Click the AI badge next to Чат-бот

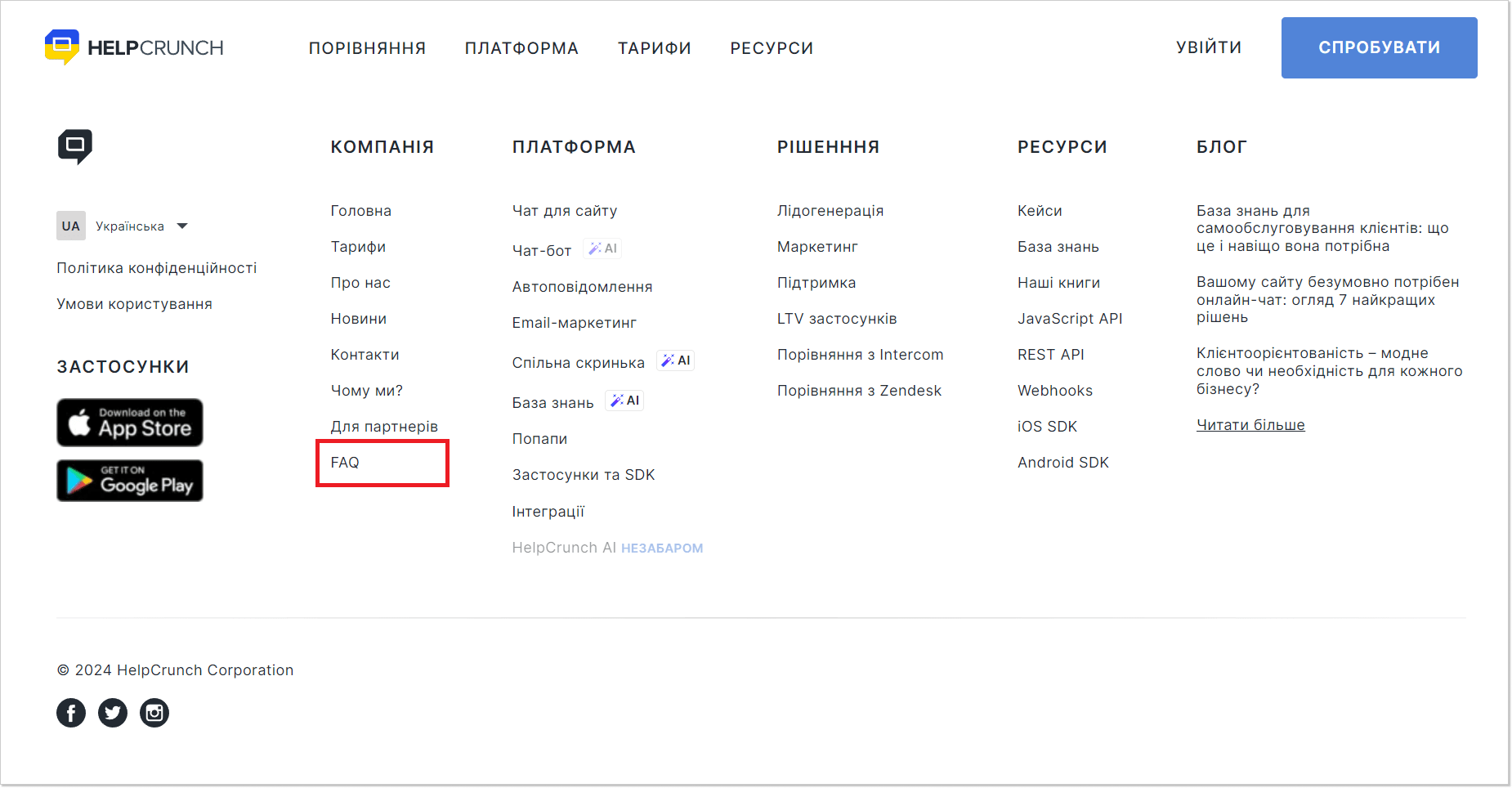602,248
